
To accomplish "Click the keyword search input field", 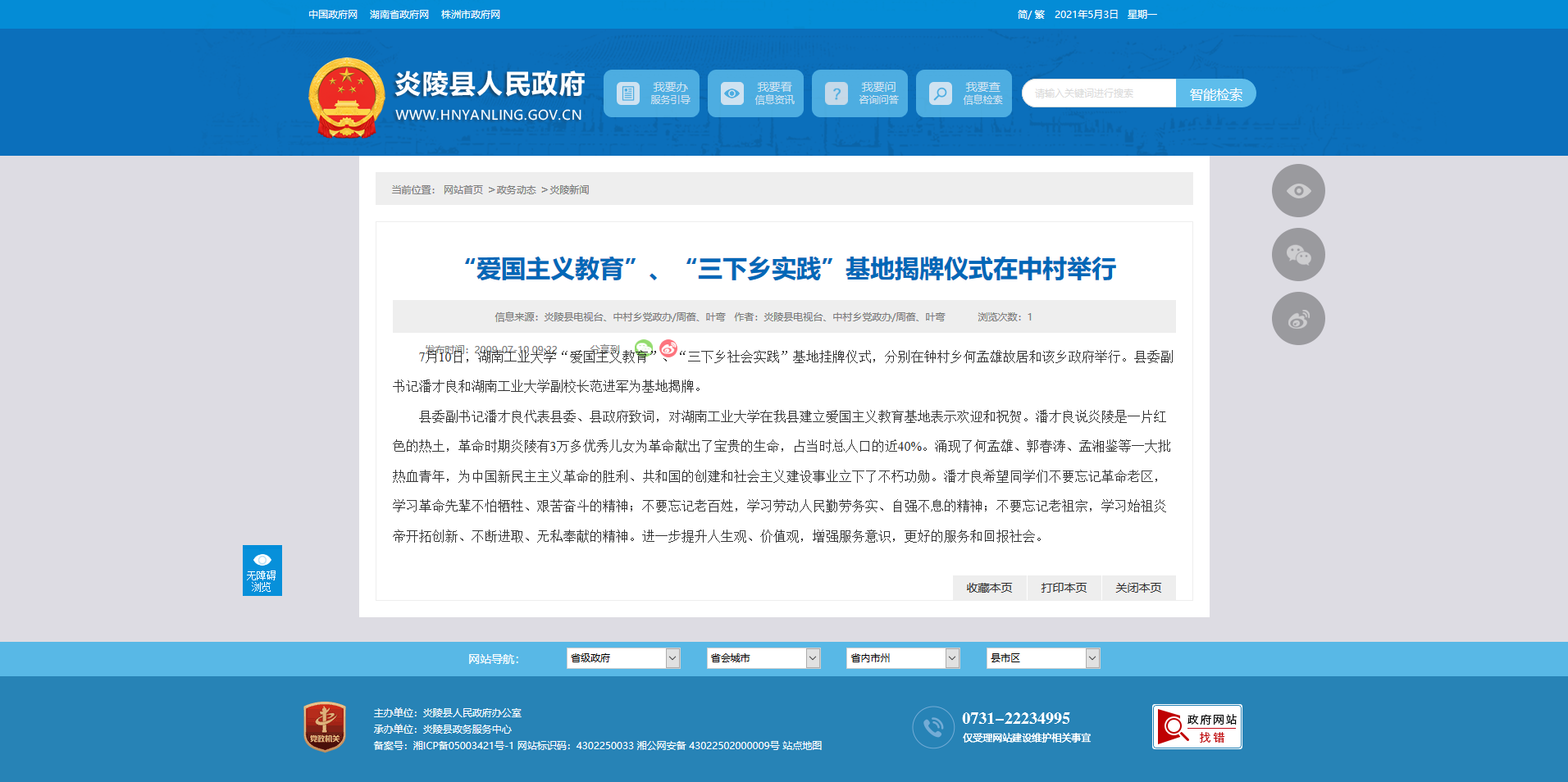I will pos(1098,93).
